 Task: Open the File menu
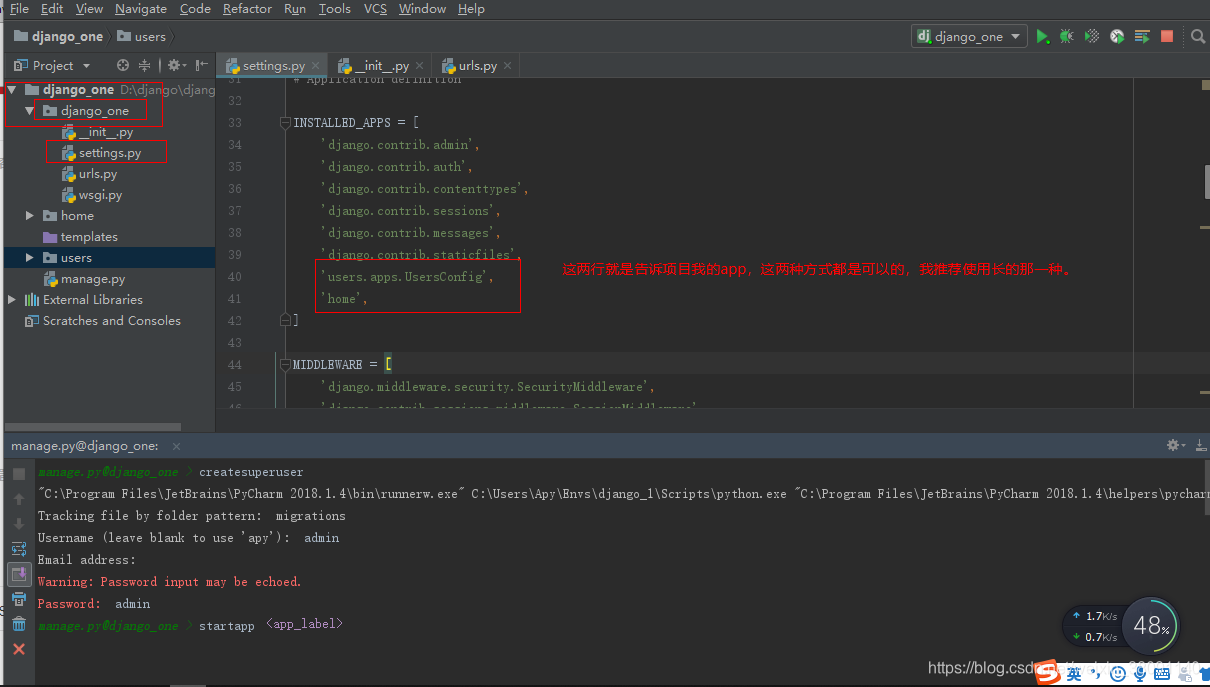tap(18, 9)
